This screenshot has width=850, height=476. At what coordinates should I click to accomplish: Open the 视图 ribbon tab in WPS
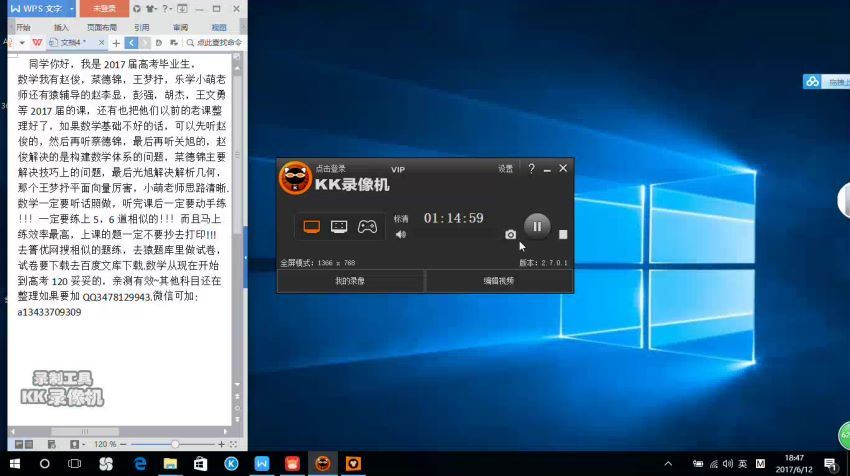pyautogui.click(x=219, y=27)
